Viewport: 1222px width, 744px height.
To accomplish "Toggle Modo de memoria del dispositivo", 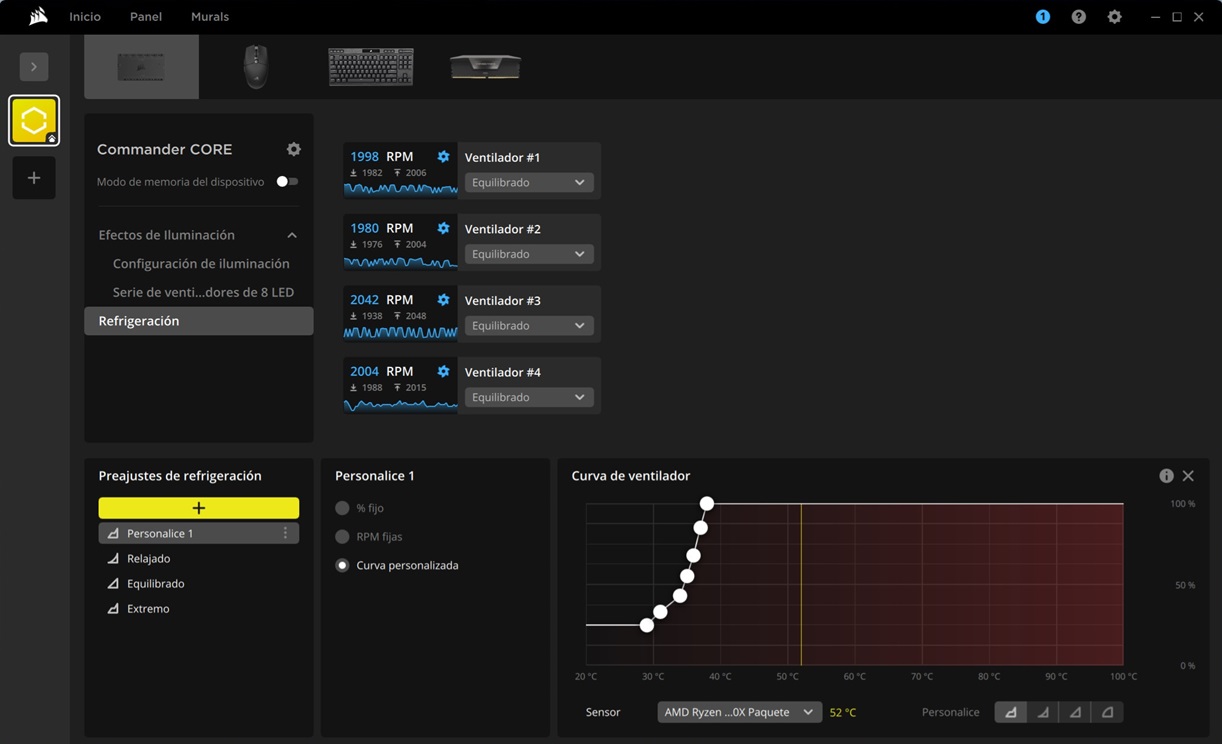I will [287, 182].
